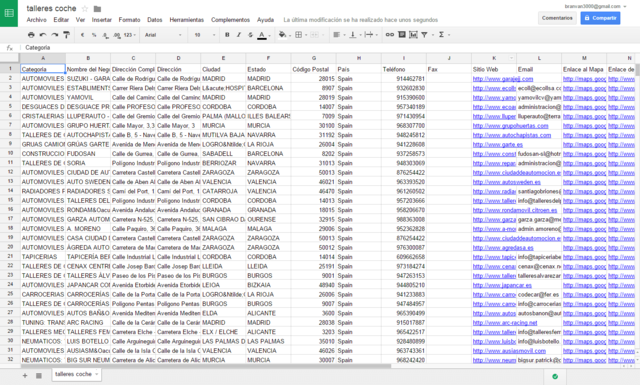Open the Google Sheets home icon
Image resolution: width=640 pixels, height=385 pixels.
9,13
